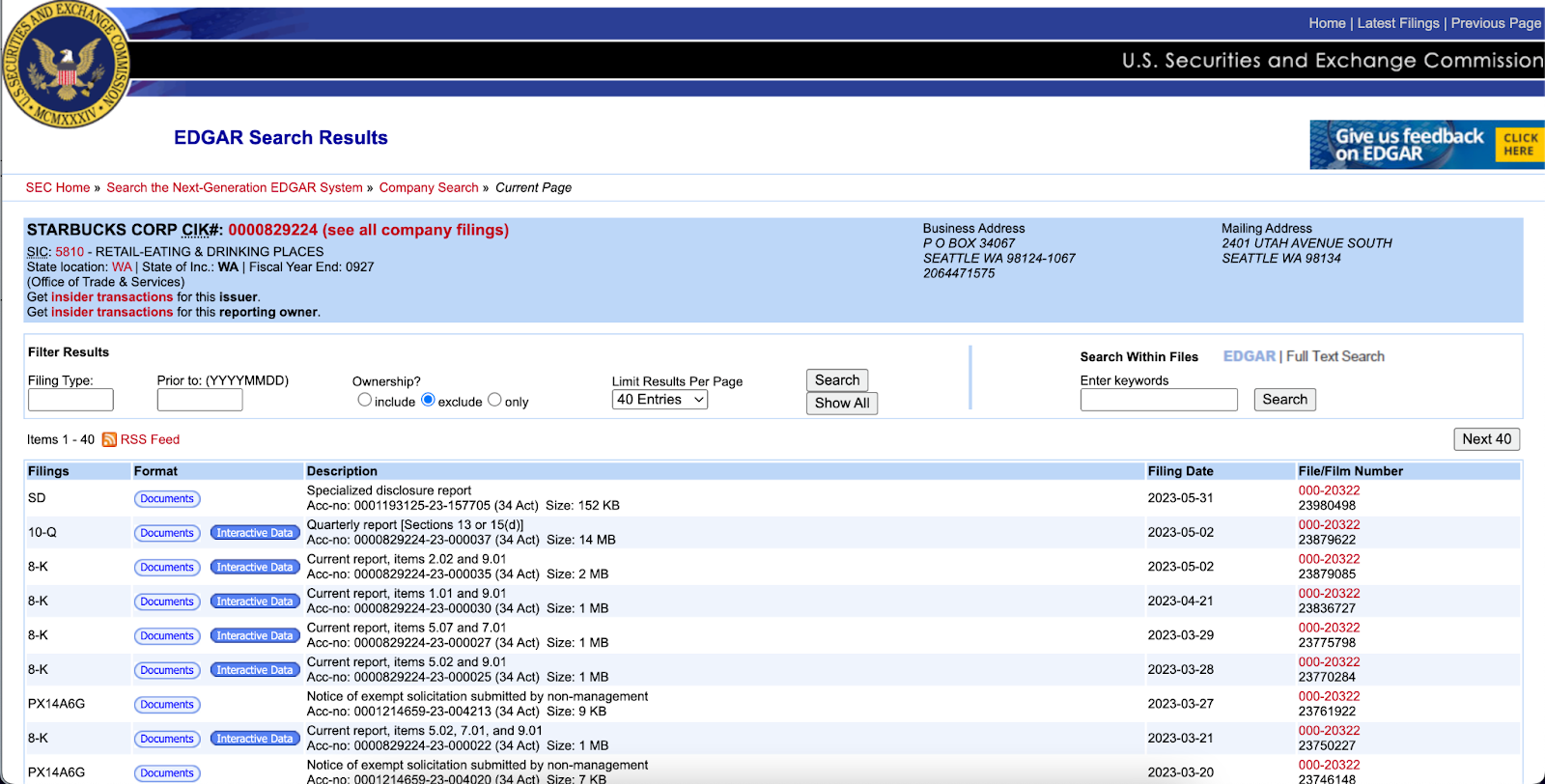Open Interactive Data for 8-K filed 2023-04-21
The height and width of the screenshot is (784, 1545).
point(255,602)
